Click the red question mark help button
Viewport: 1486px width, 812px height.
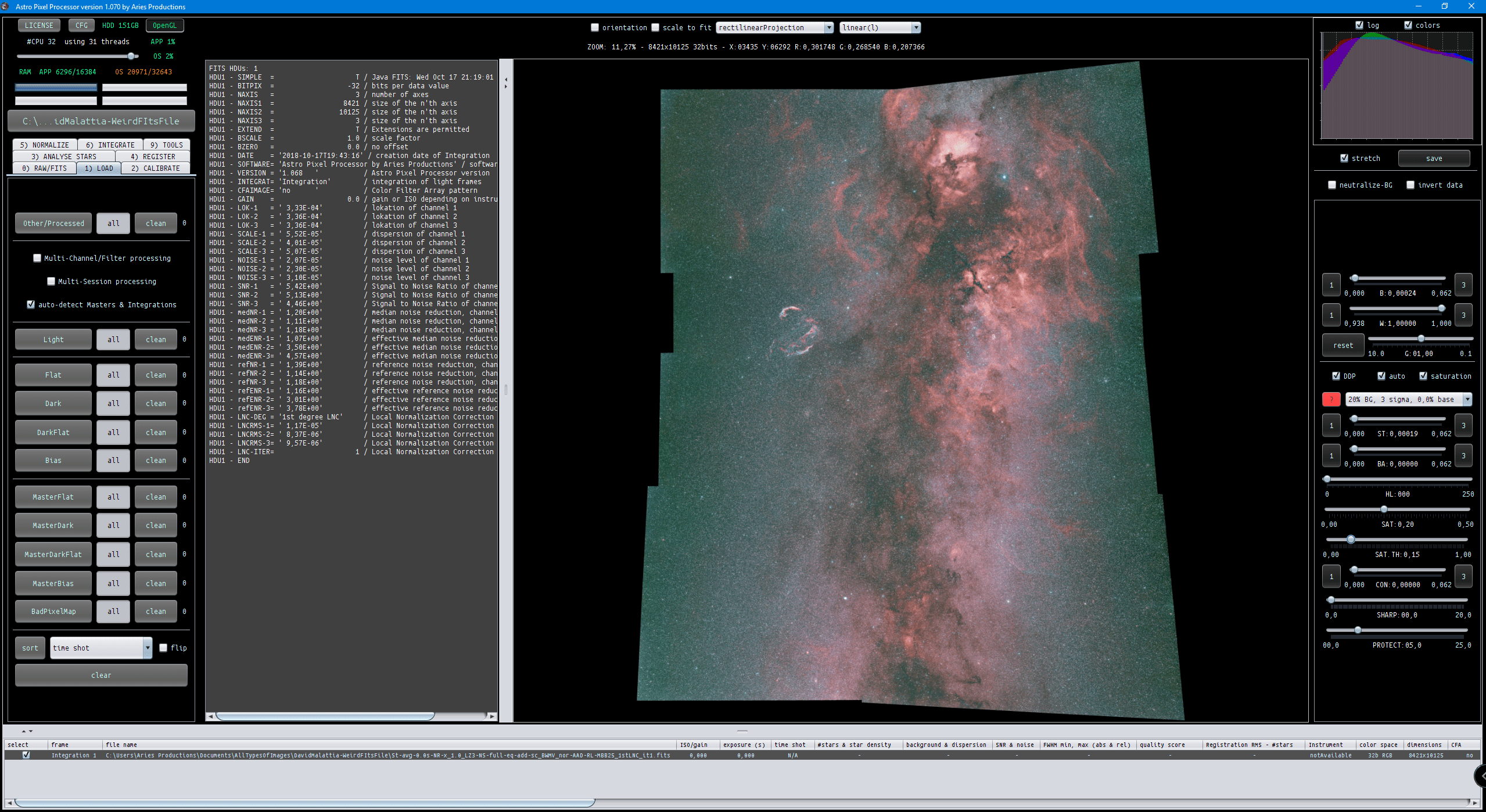click(x=1331, y=400)
